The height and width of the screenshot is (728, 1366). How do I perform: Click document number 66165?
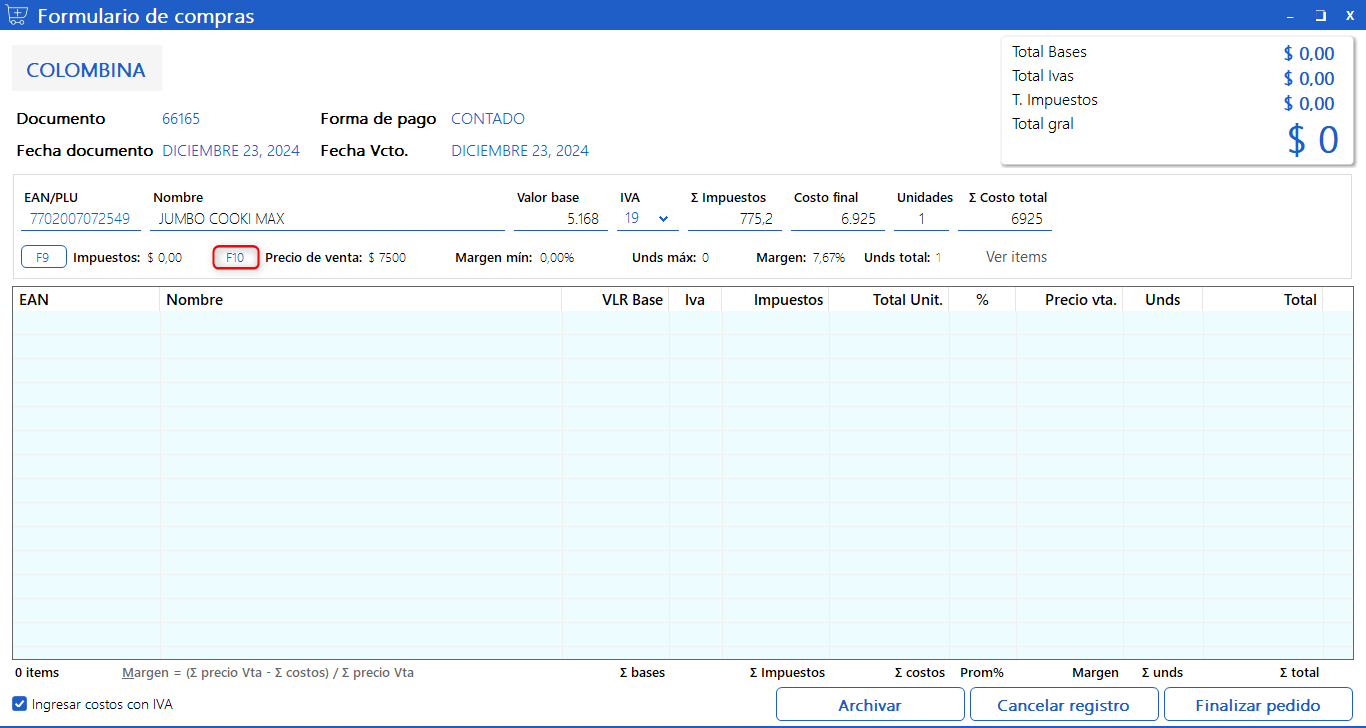181,119
